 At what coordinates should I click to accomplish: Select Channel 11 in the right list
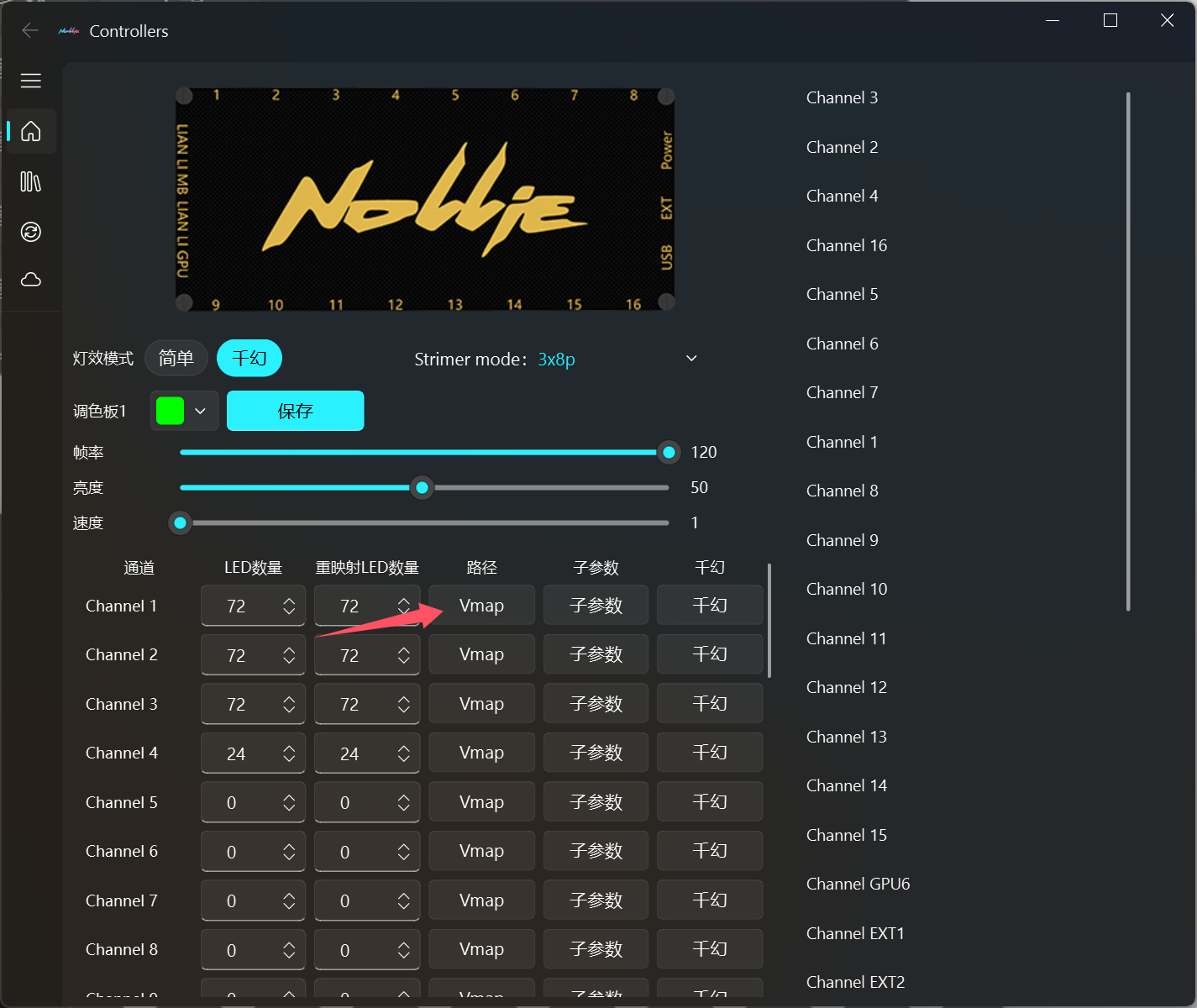tap(847, 638)
